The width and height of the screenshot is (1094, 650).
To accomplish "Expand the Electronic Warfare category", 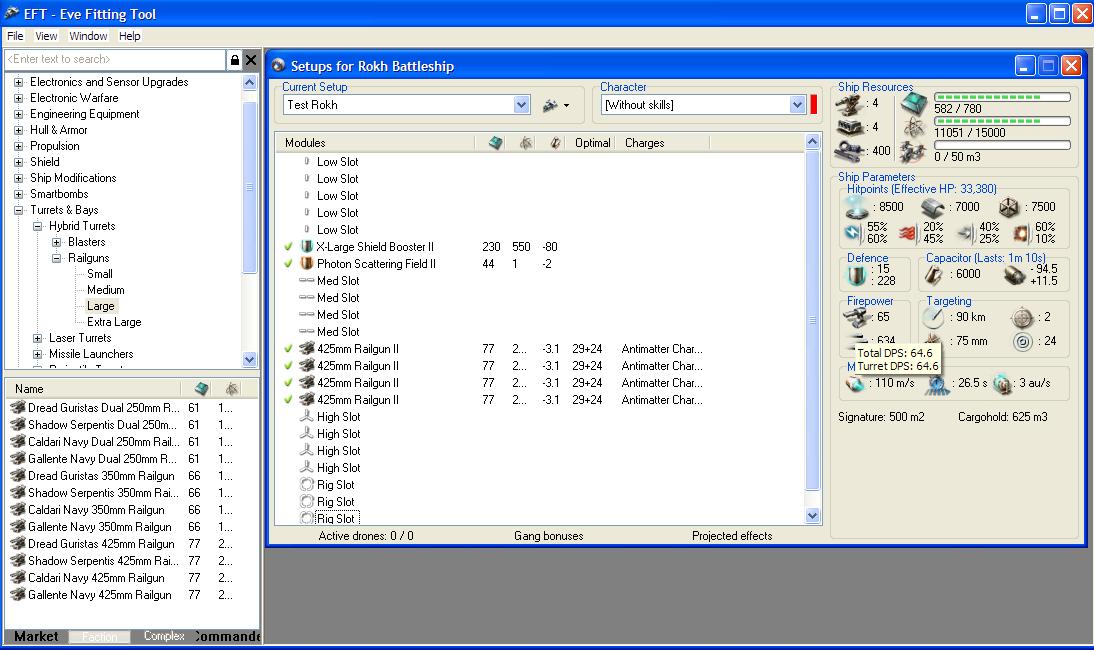I will tap(19, 98).
